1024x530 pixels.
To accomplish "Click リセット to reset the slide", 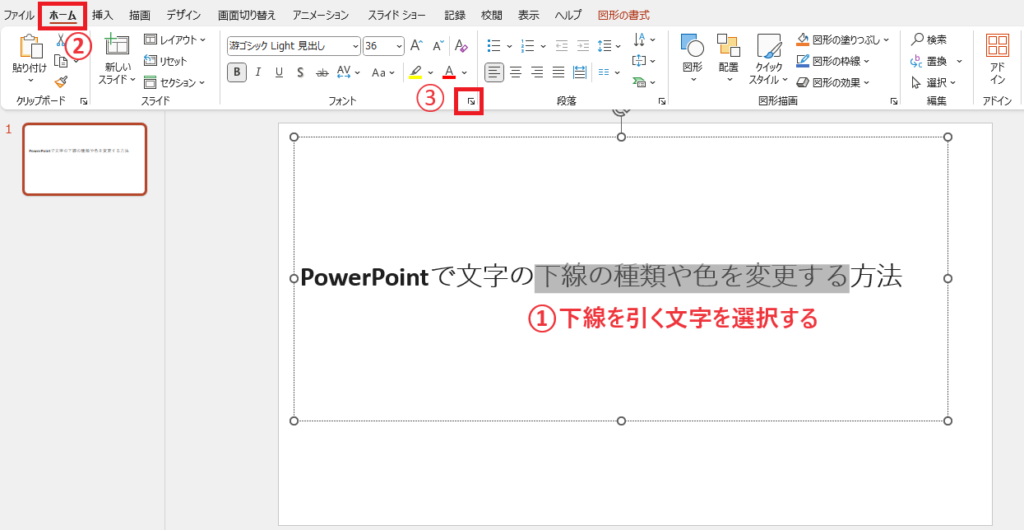I will click(x=166, y=61).
